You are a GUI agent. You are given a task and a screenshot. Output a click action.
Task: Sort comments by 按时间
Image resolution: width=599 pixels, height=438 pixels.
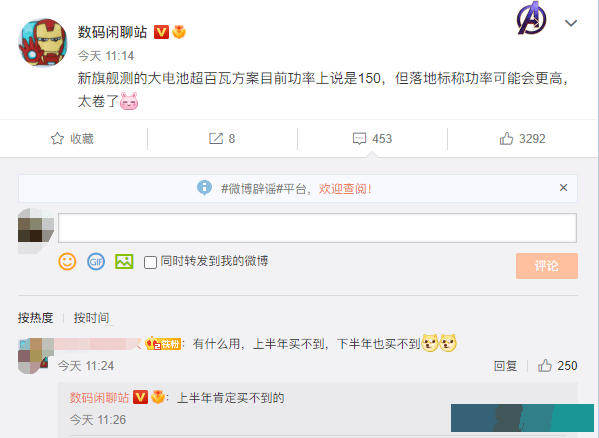(92, 318)
